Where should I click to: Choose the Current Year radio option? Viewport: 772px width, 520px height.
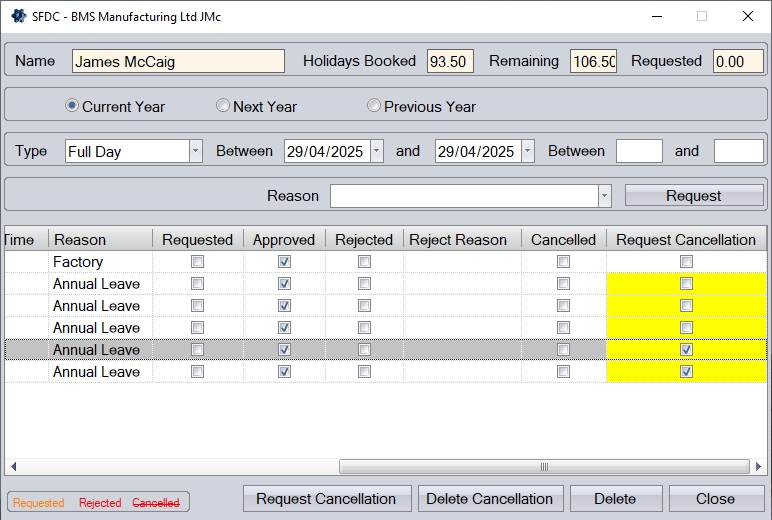[x=72, y=106]
